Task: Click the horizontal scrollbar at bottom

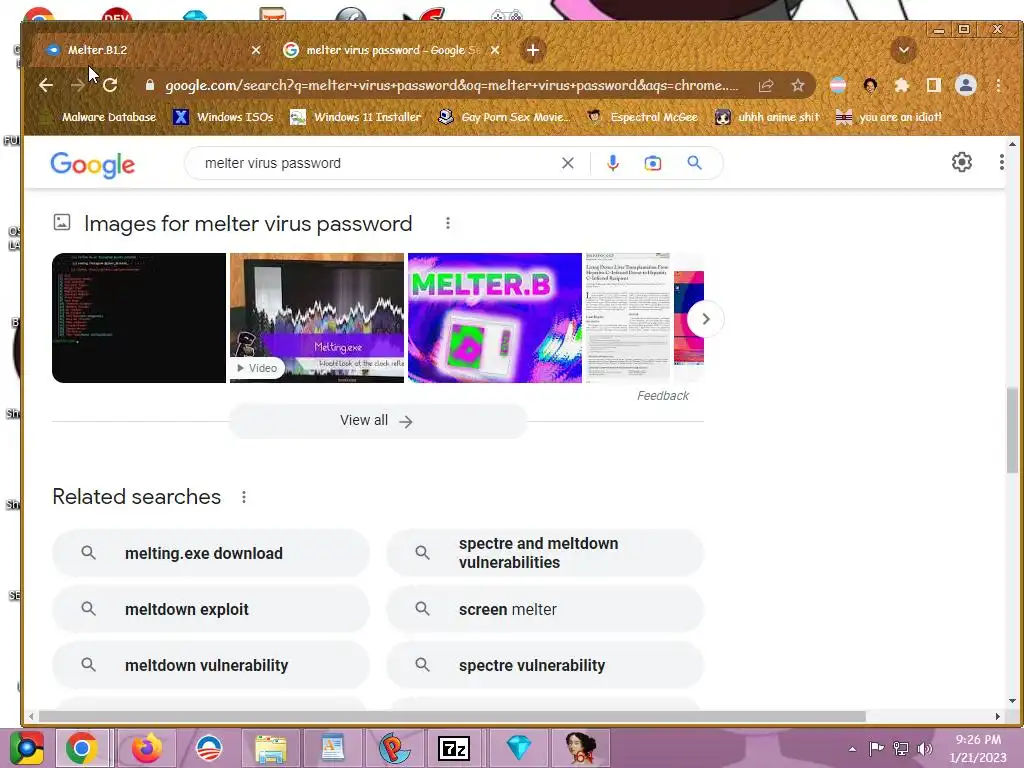Action: [x=452, y=716]
